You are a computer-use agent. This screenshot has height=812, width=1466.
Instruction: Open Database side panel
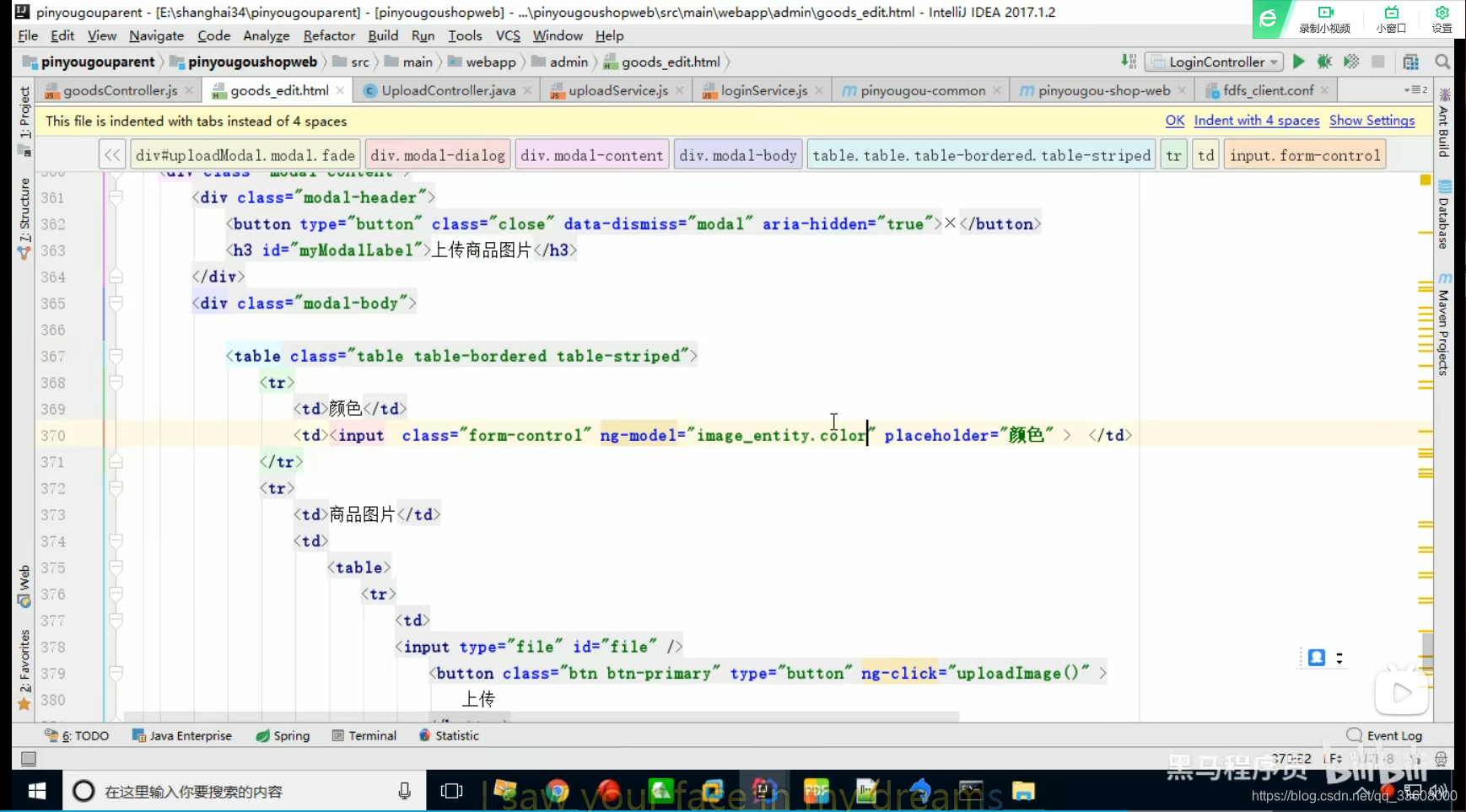click(x=1444, y=214)
